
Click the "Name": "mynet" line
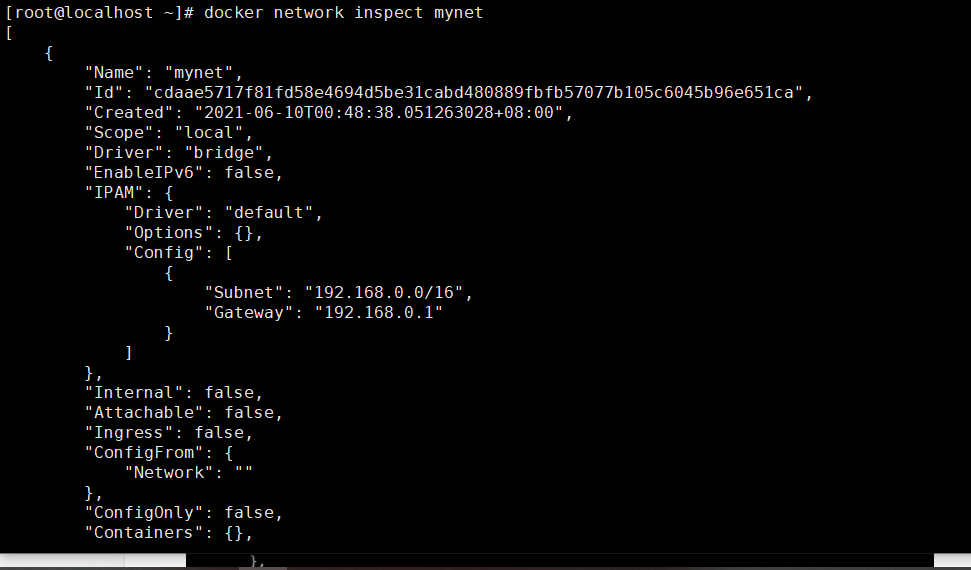coord(164,72)
